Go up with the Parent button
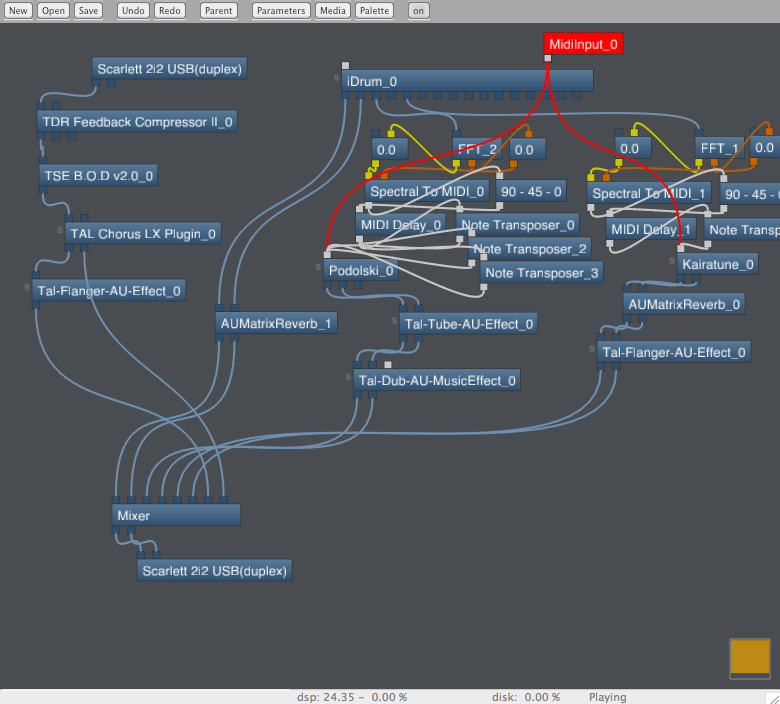The image size is (780, 704). coord(218,11)
